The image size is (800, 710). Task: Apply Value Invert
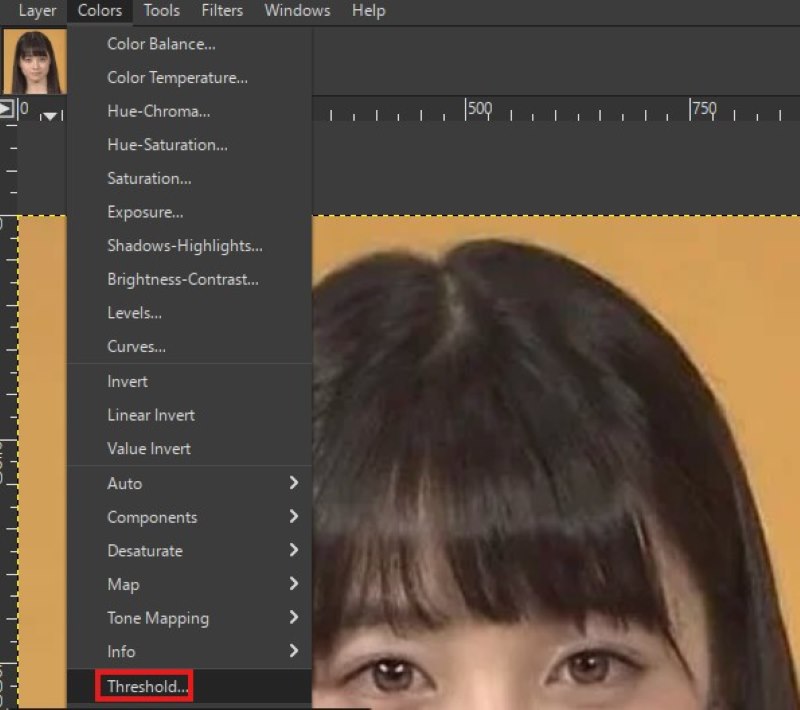pyautogui.click(x=190, y=449)
